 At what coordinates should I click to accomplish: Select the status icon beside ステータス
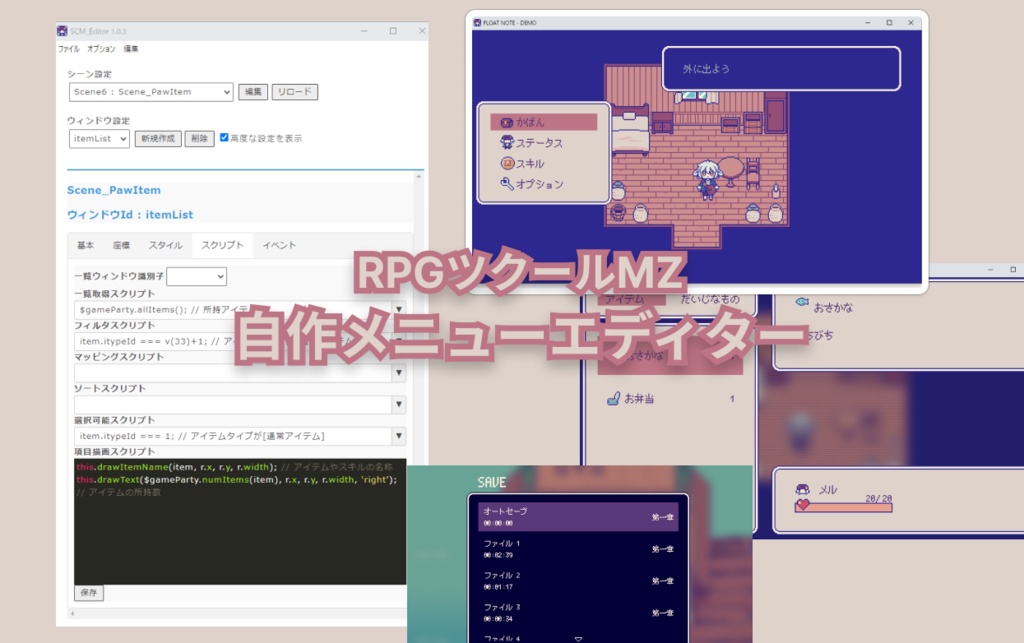coord(507,142)
